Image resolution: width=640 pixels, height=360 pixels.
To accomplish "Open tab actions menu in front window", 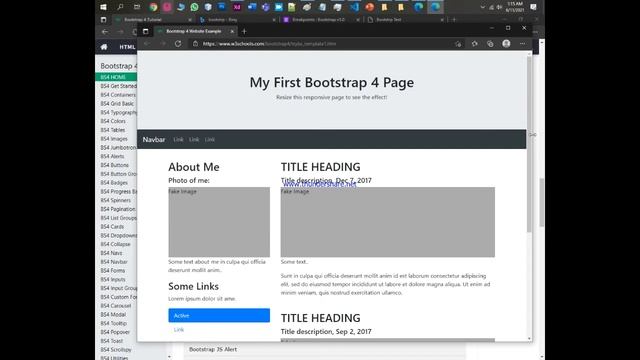I will tap(146, 31).
